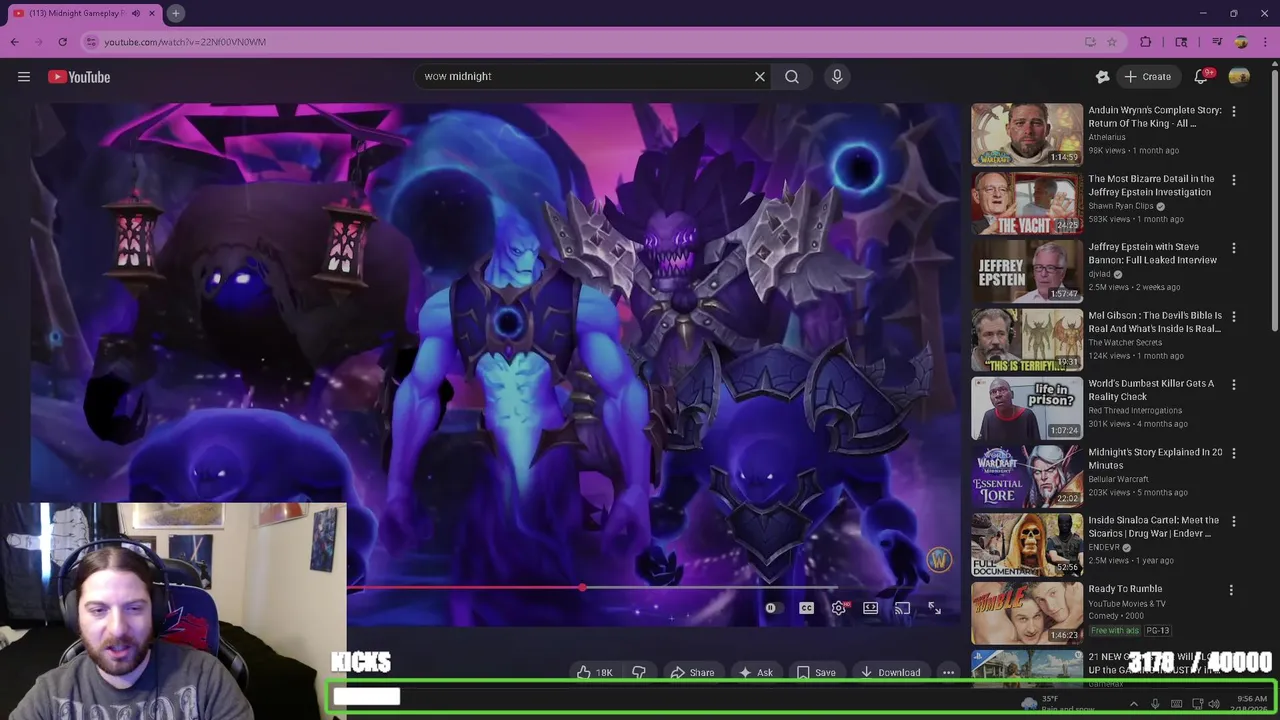Open YouTube notifications bell
The image size is (1280, 720).
coord(1201,76)
